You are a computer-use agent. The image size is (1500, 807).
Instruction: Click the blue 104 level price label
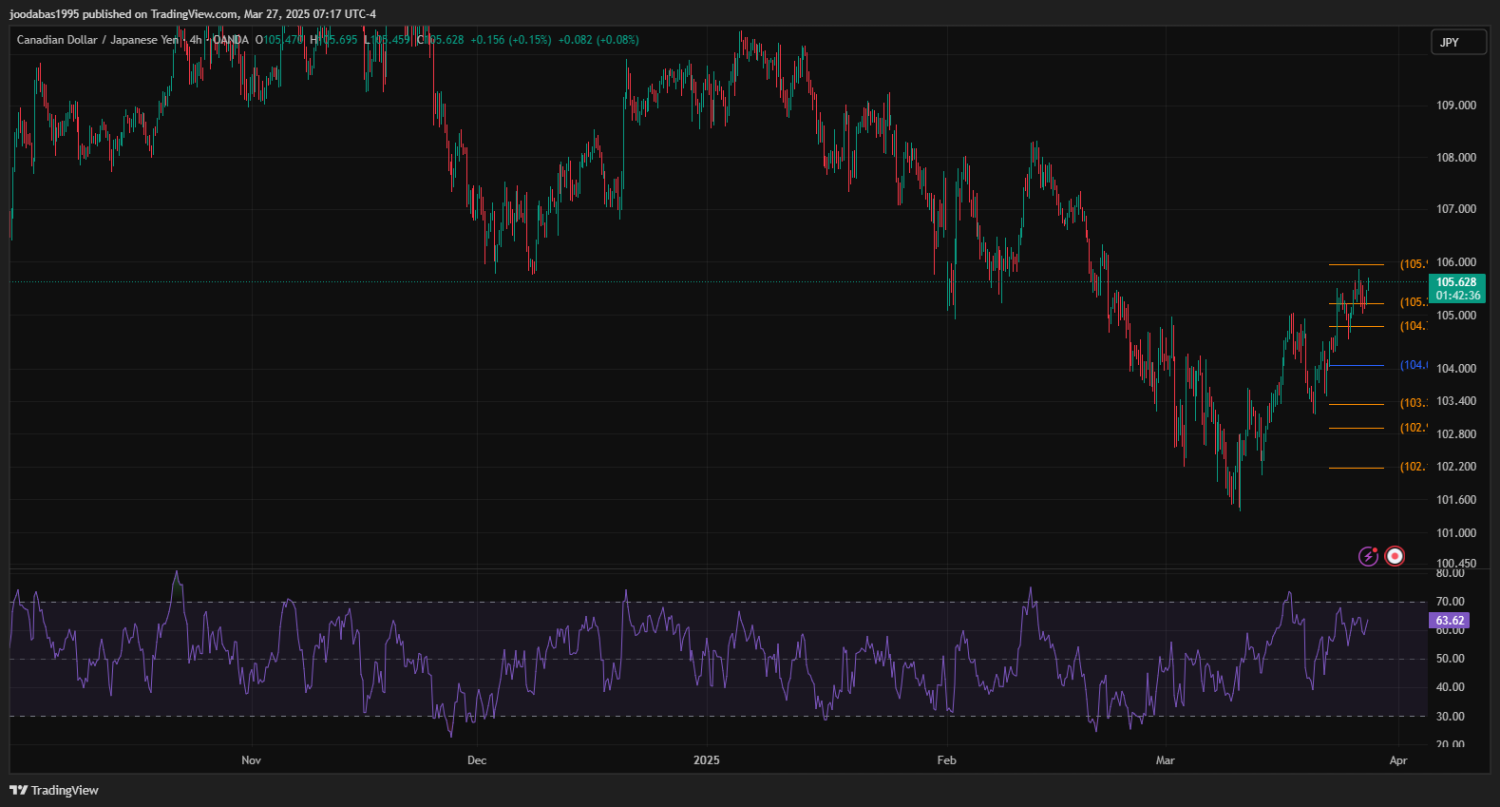pyautogui.click(x=1413, y=365)
